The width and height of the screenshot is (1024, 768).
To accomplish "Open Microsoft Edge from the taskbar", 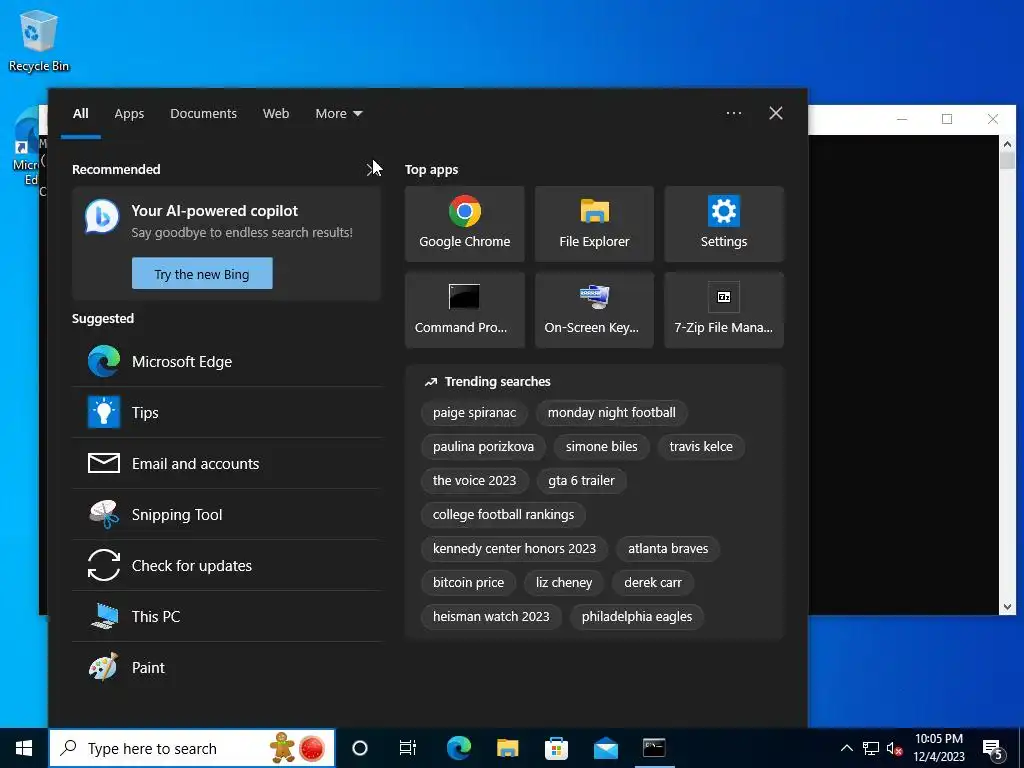I will (458, 748).
